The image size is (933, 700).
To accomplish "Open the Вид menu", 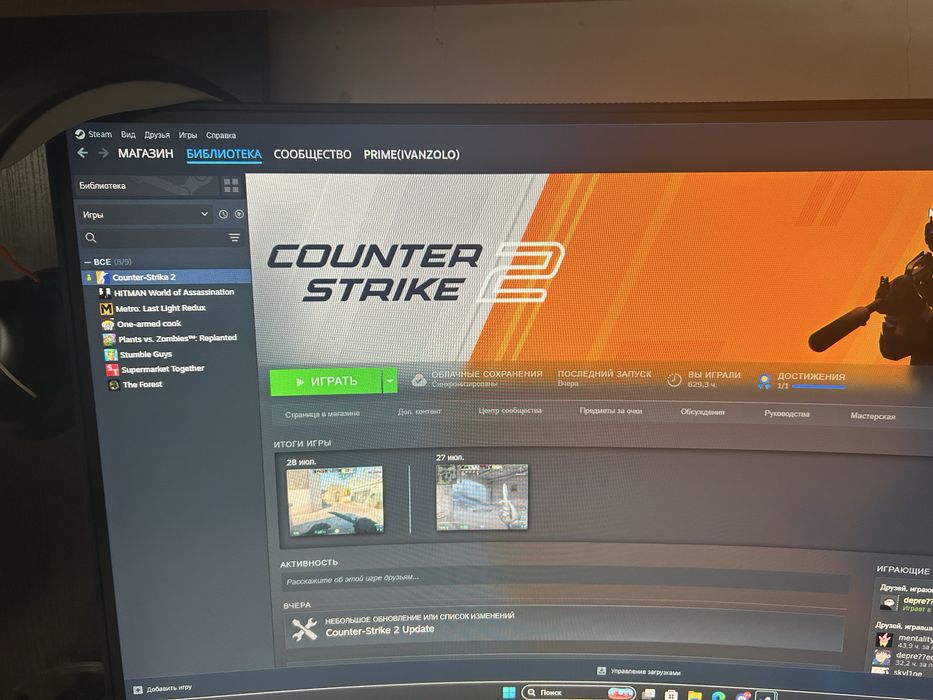I will click(x=128, y=135).
